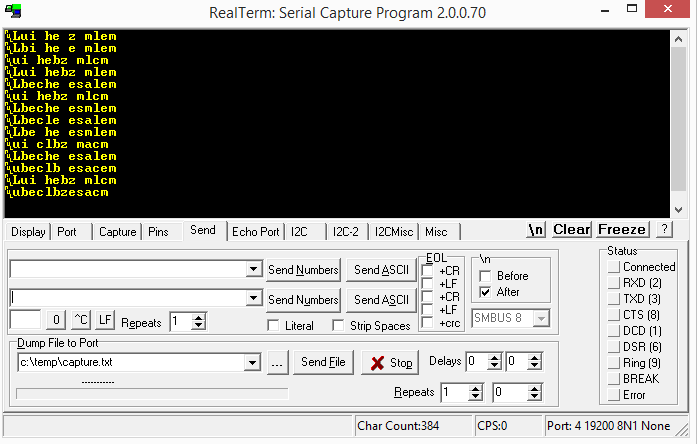Uncheck the After \n checkbox

tap(485, 292)
